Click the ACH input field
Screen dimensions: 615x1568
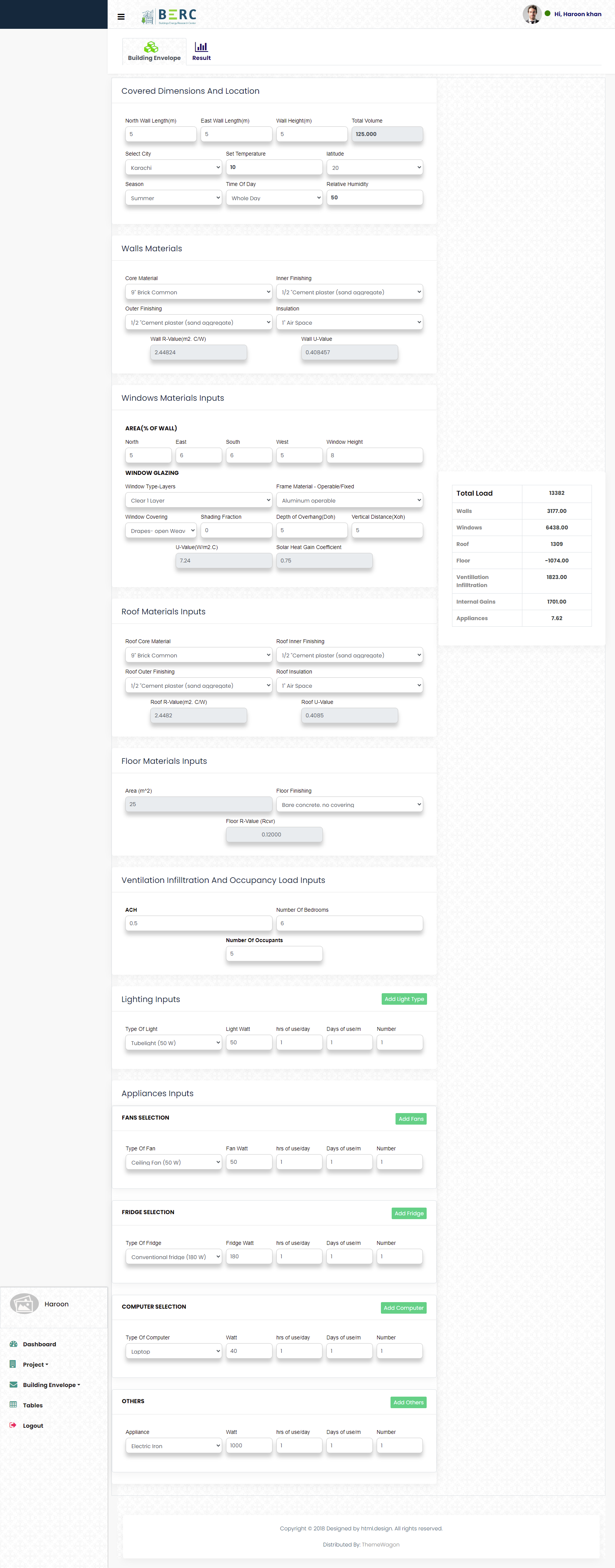(x=198, y=923)
